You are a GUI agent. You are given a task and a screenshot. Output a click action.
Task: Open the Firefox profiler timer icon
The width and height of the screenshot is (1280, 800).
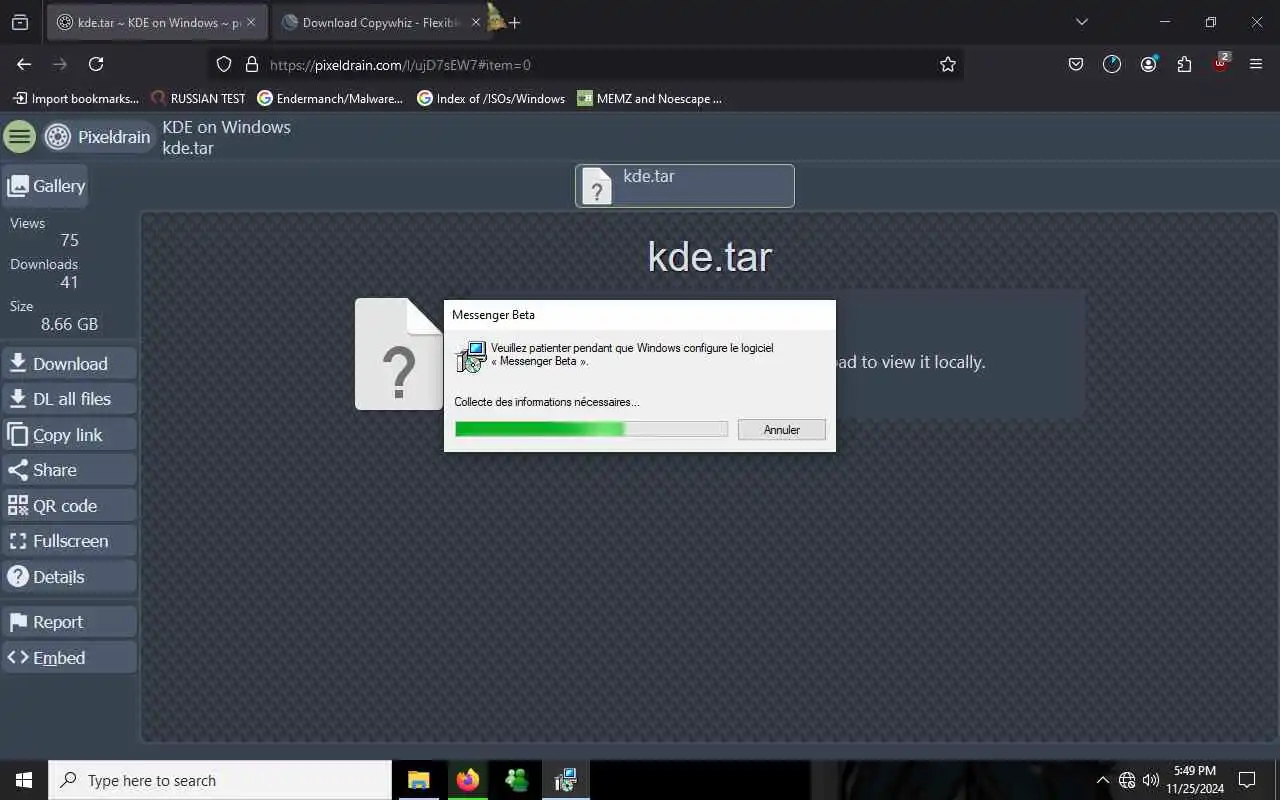point(1112,64)
